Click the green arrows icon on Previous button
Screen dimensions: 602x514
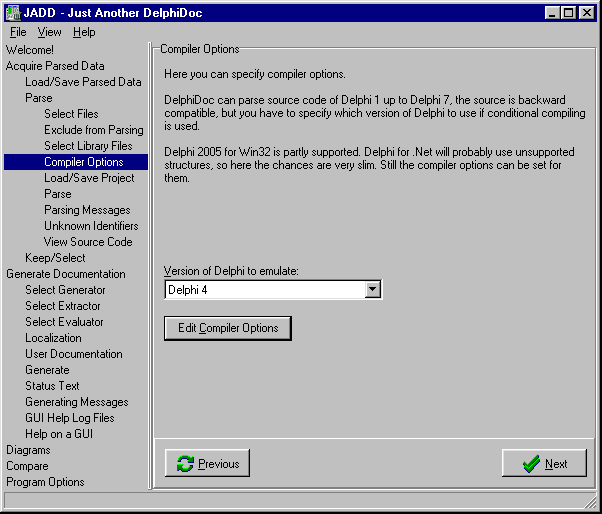click(184, 464)
